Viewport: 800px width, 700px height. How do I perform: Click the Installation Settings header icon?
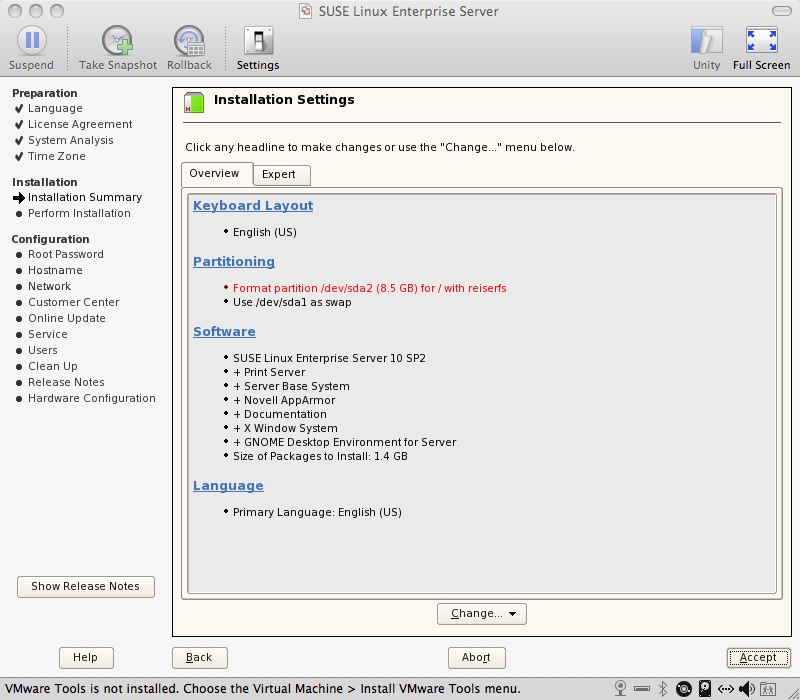(194, 103)
